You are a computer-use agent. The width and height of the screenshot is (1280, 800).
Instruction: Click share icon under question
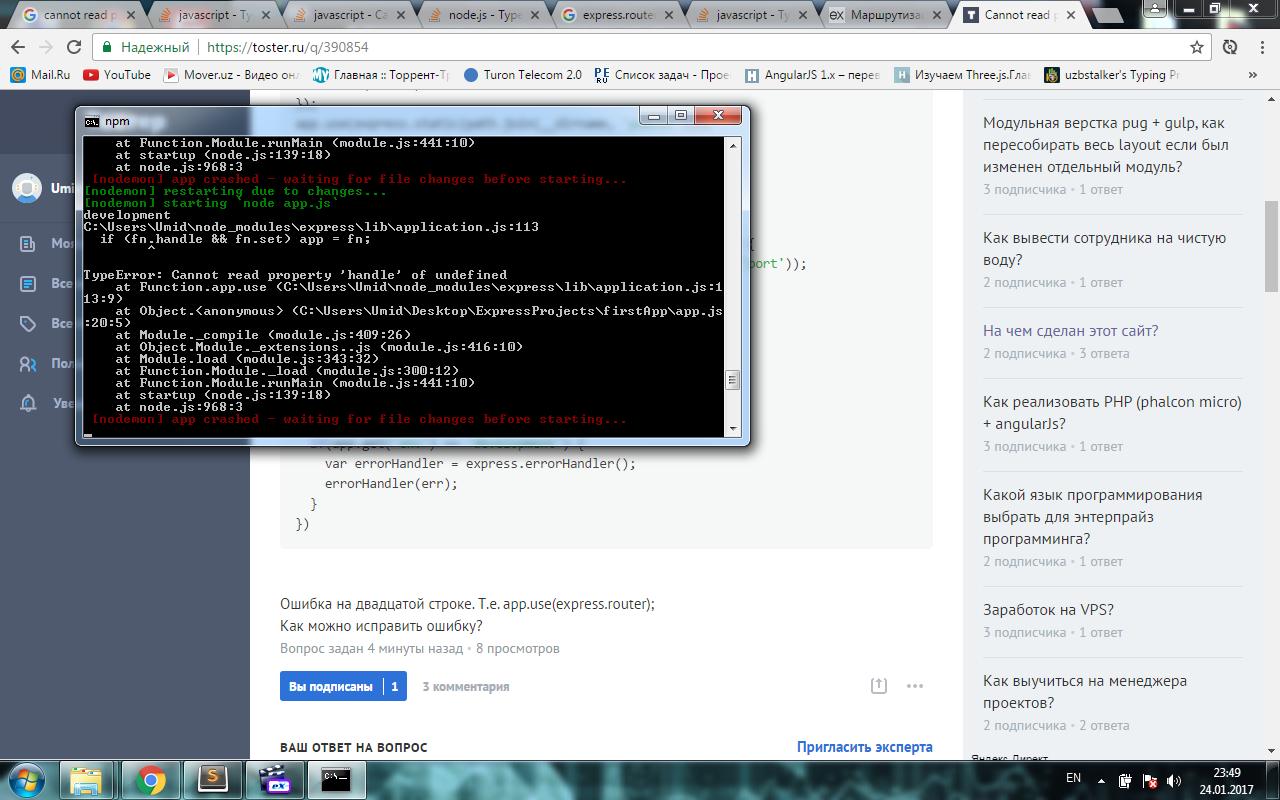(878, 686)
